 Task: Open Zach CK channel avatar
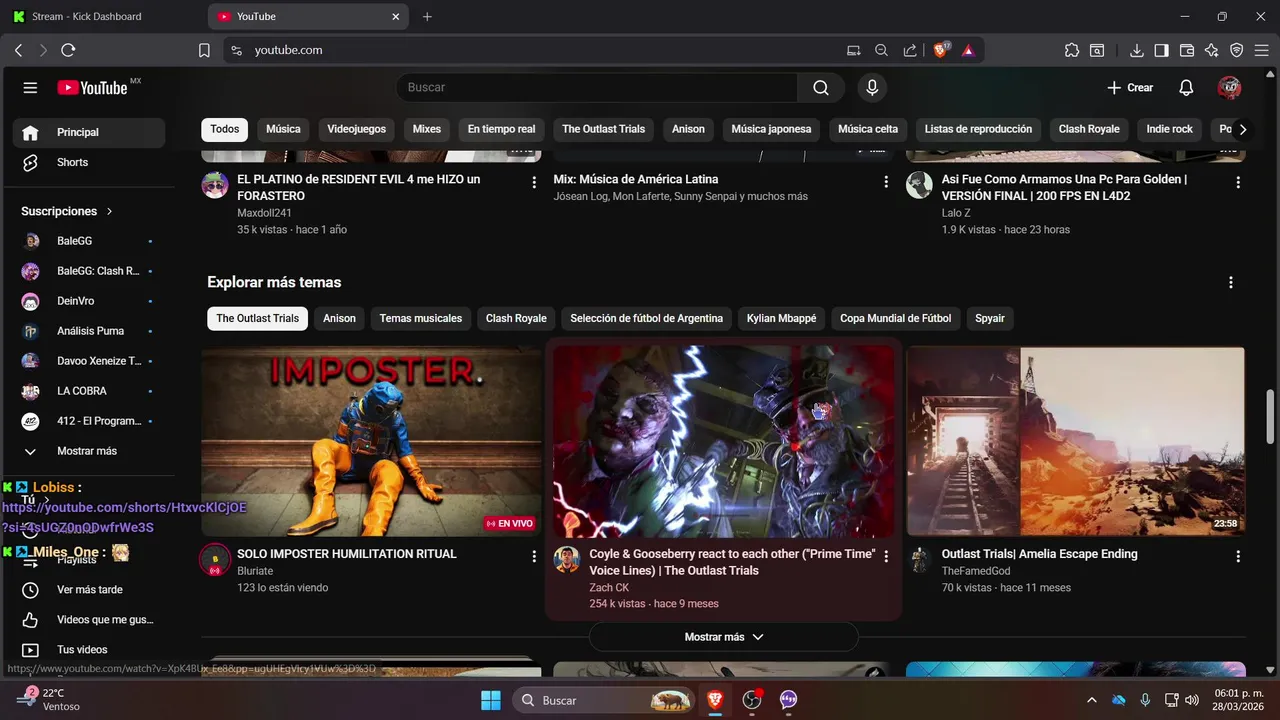[x=567, y=559]
